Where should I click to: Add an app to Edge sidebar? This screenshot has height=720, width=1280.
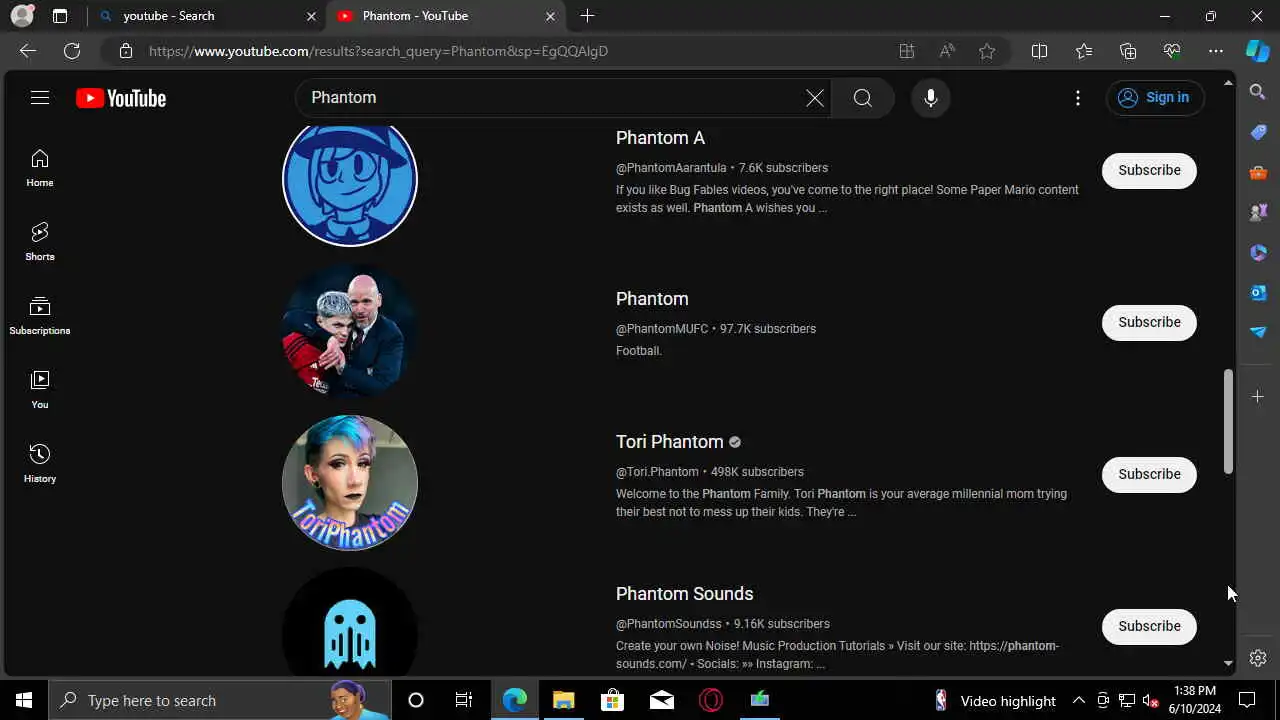tap(1258, 397)
